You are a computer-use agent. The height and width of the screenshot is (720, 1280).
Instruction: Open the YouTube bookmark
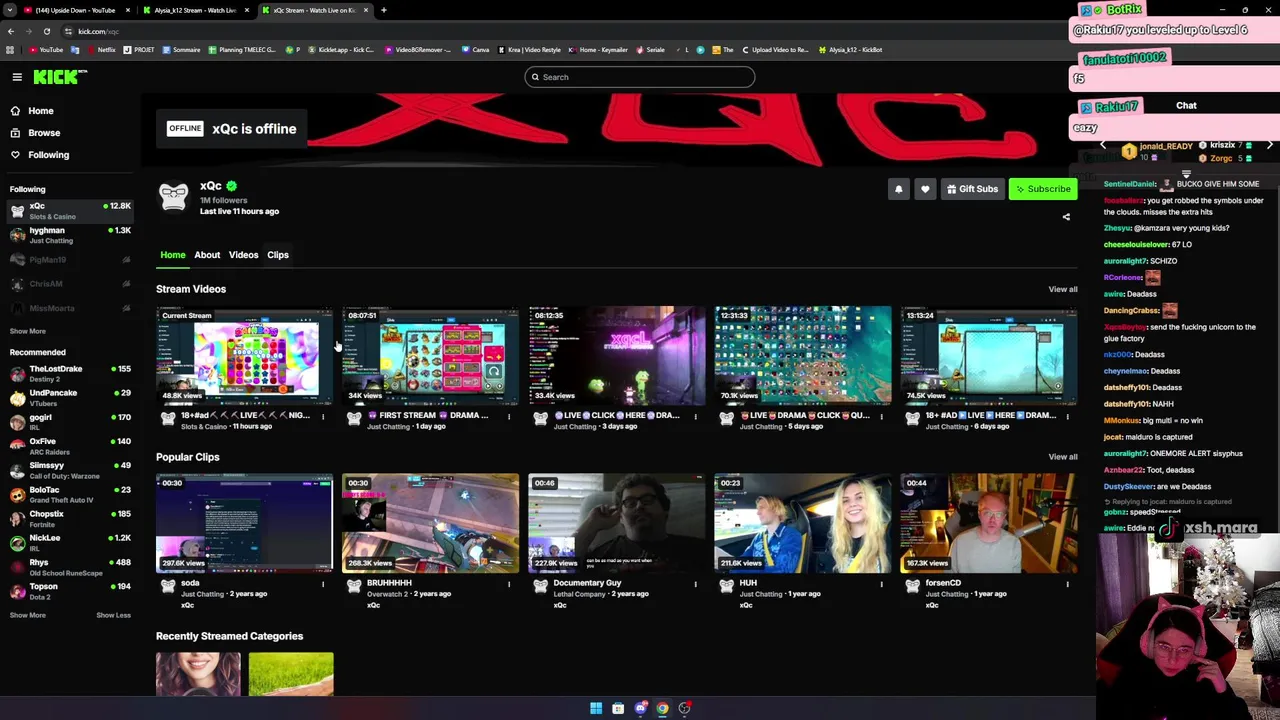coord(46,50)
